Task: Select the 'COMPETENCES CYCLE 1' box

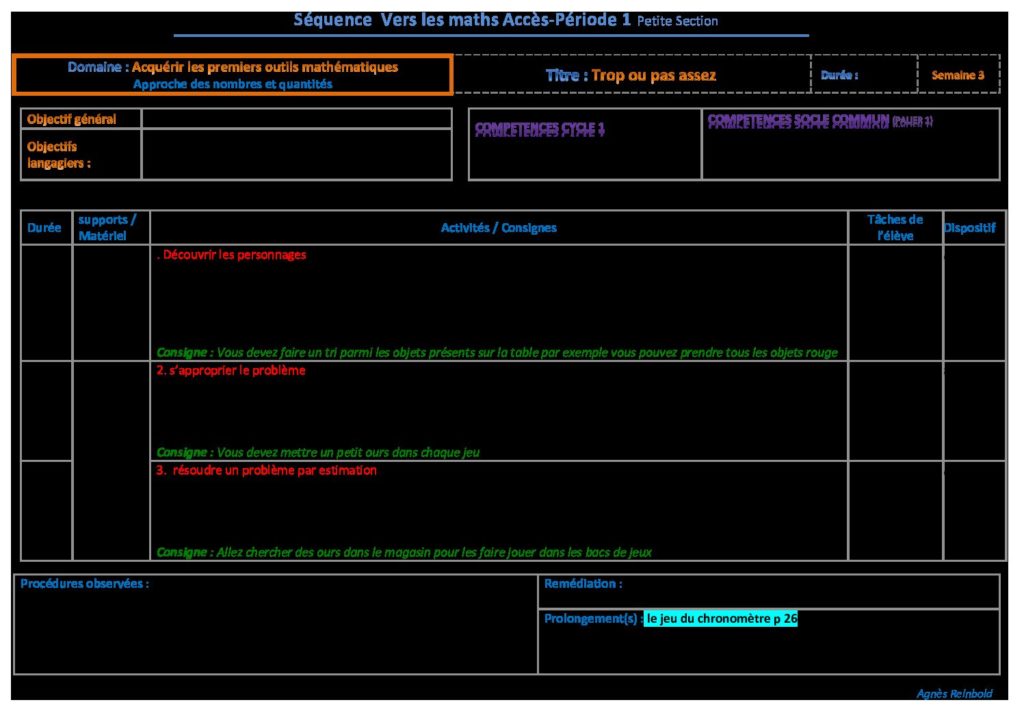Action: click(584, 144)
